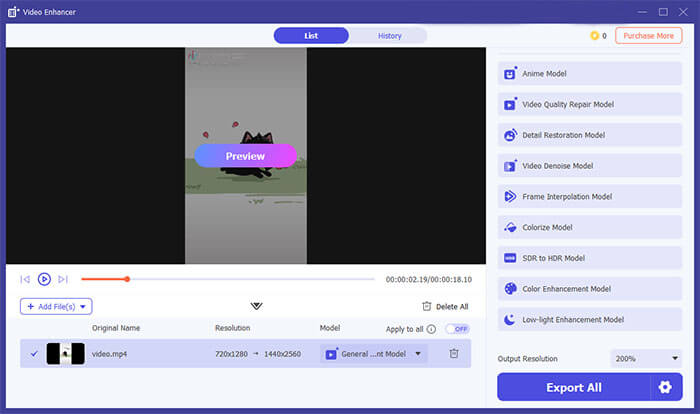Click the Original Name column header
This screenshot has height=414, width=700.
tap(116, 328)
